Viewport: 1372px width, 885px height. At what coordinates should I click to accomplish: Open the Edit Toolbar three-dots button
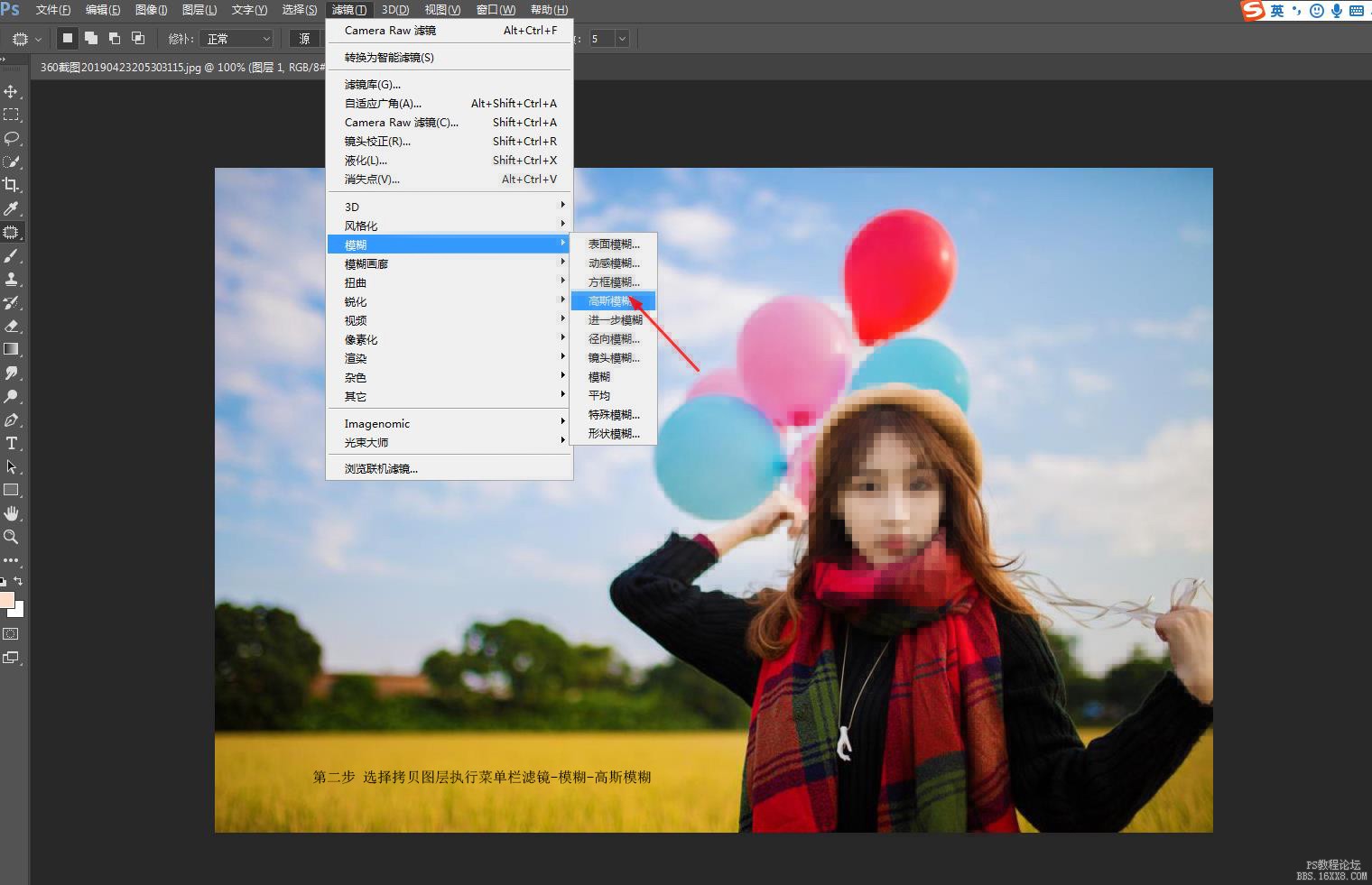pyautogui.click(x=11, y=560)
